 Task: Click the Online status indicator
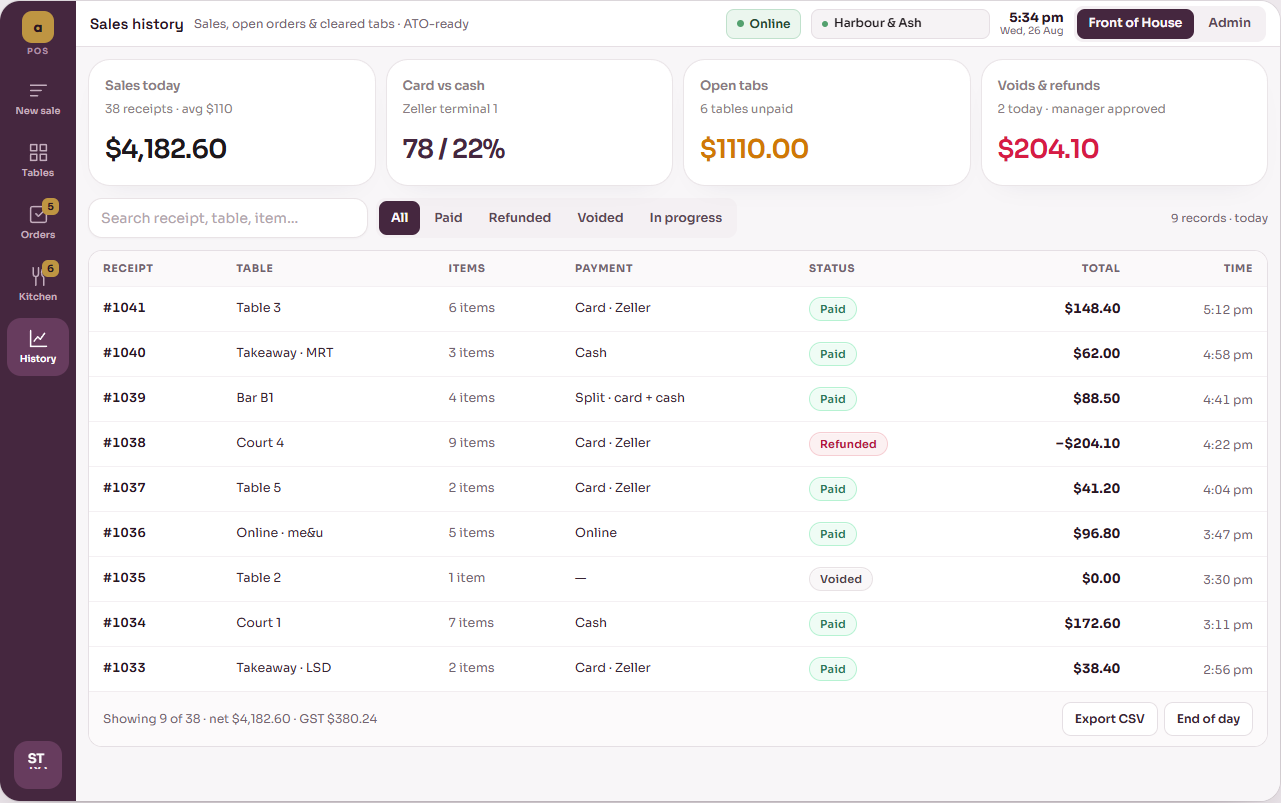(763, 24)
